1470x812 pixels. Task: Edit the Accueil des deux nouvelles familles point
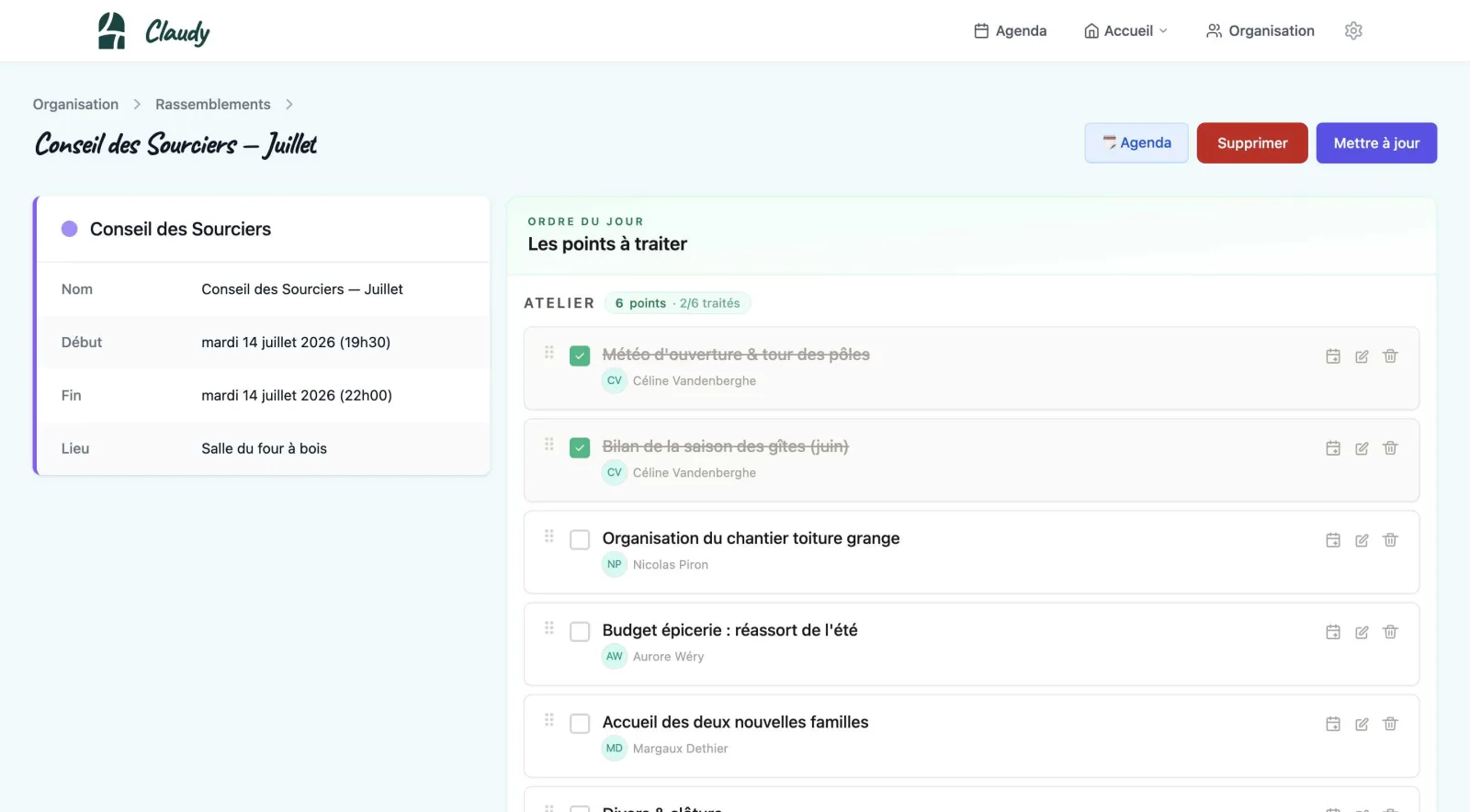click(1362, 724)
